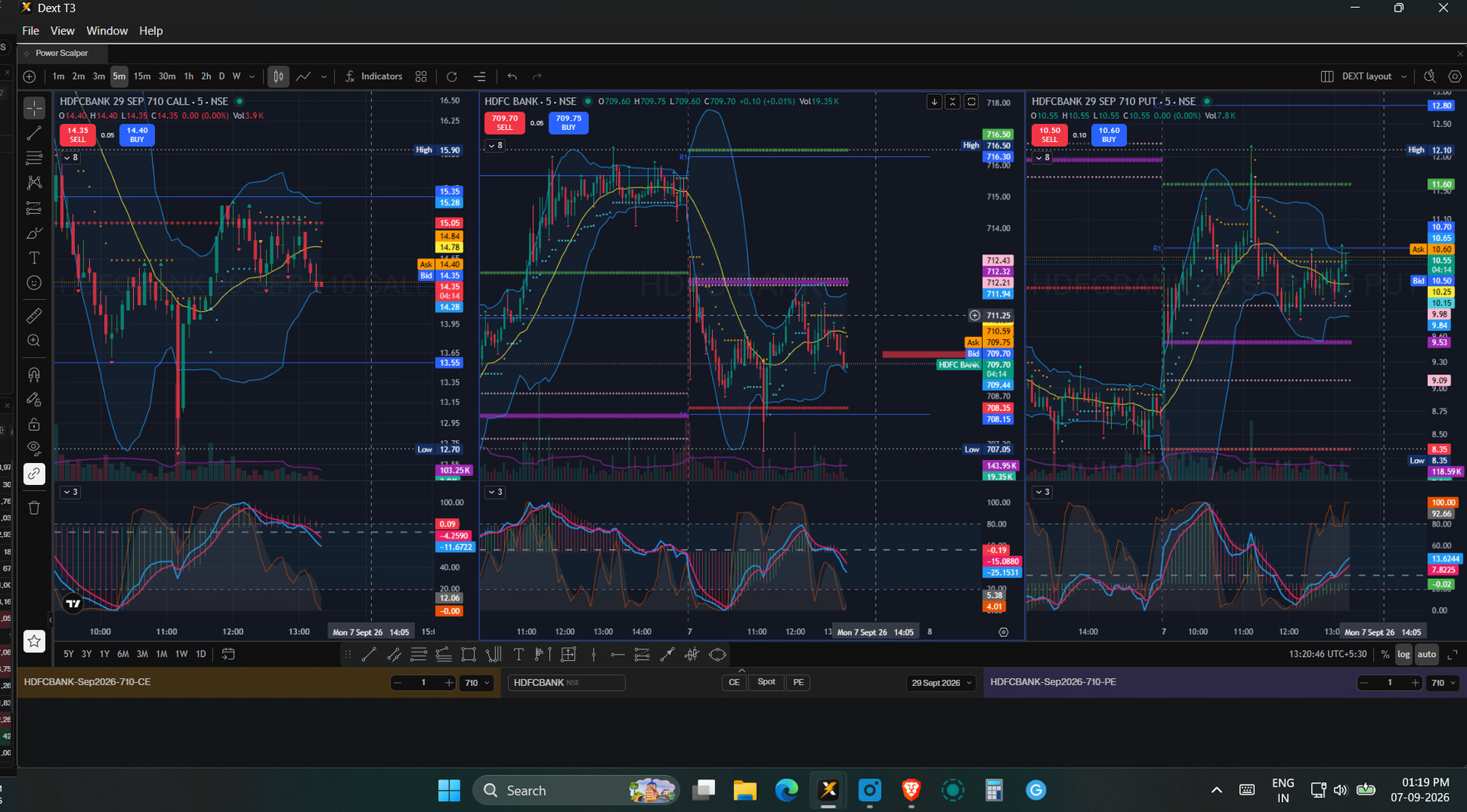Maximize the chart with fullscreen icon

tap(1452, 655)
